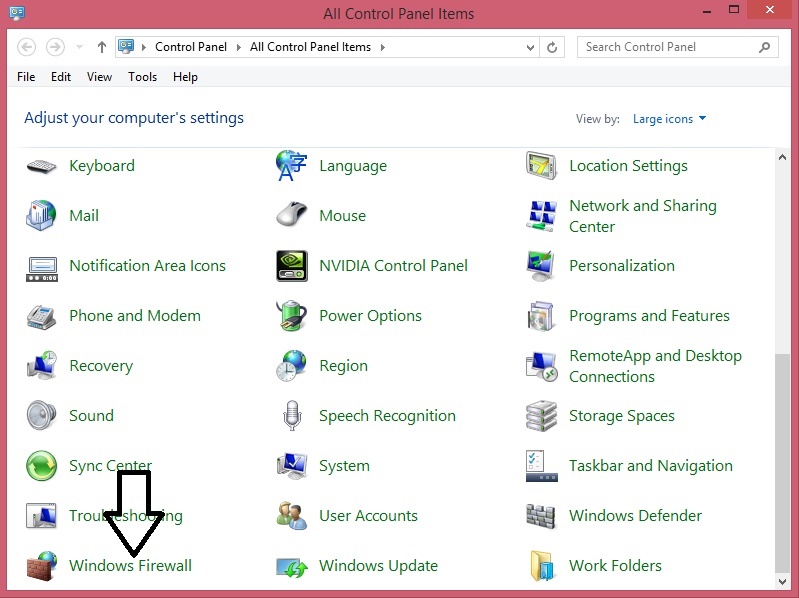Expand the address bar history dropdown
The height and width of the screenshot is (598, 799).
[530, 47]
